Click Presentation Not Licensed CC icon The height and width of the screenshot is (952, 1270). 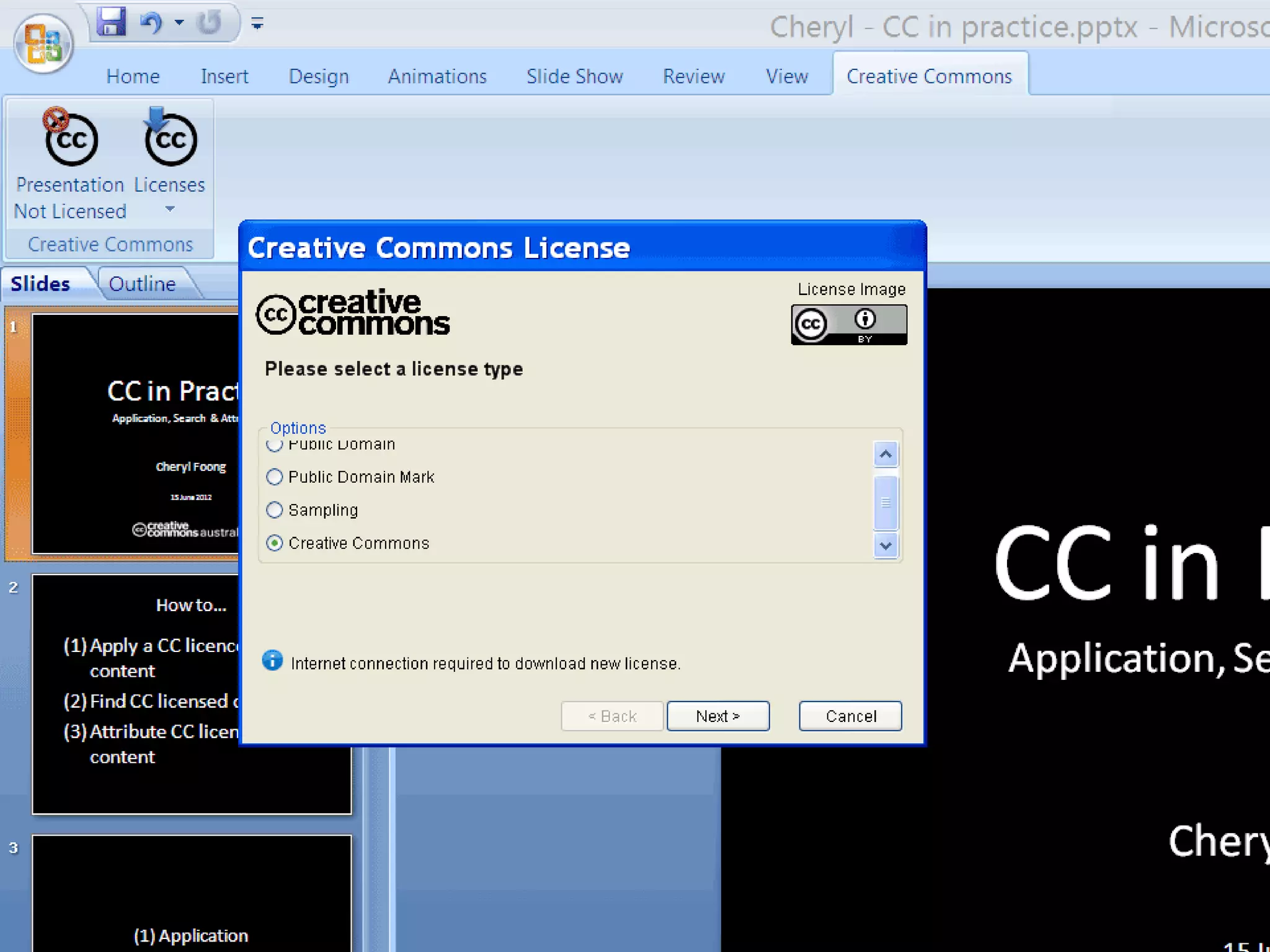[71, 139]
